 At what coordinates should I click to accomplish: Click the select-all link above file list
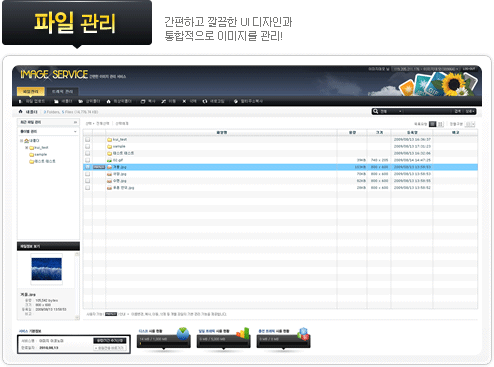(103, 123)
